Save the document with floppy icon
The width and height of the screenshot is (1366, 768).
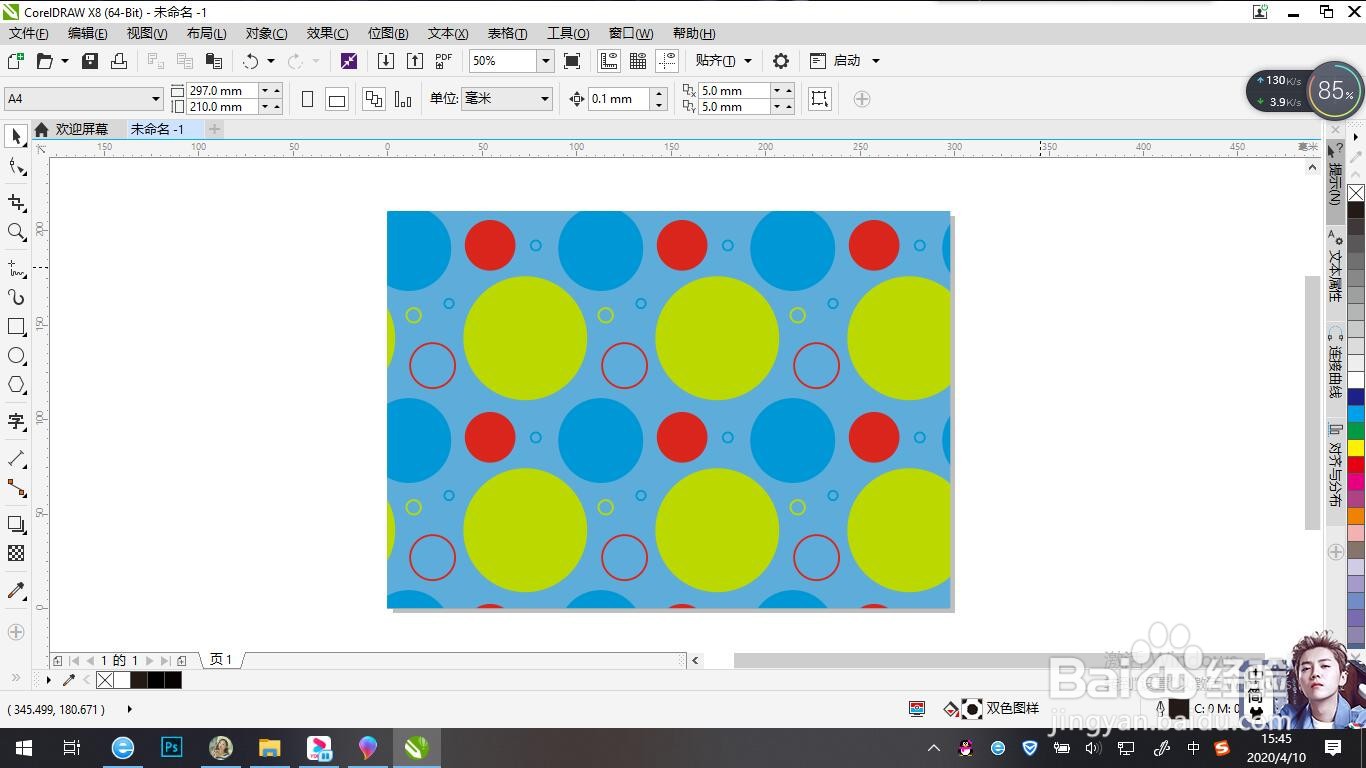[x=90, y=61]
